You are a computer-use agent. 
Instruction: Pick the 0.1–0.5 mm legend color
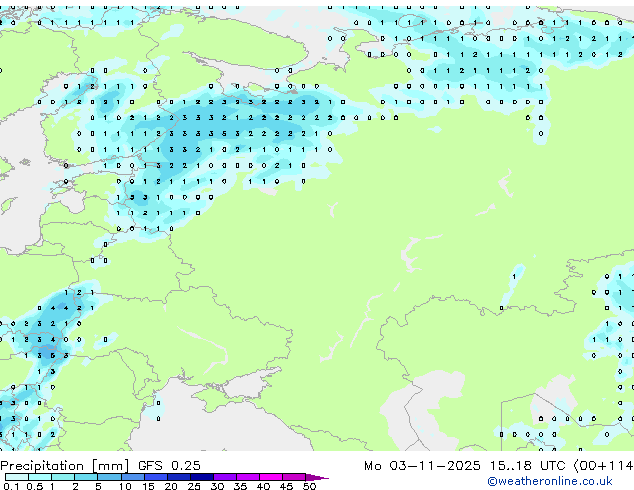17,477
